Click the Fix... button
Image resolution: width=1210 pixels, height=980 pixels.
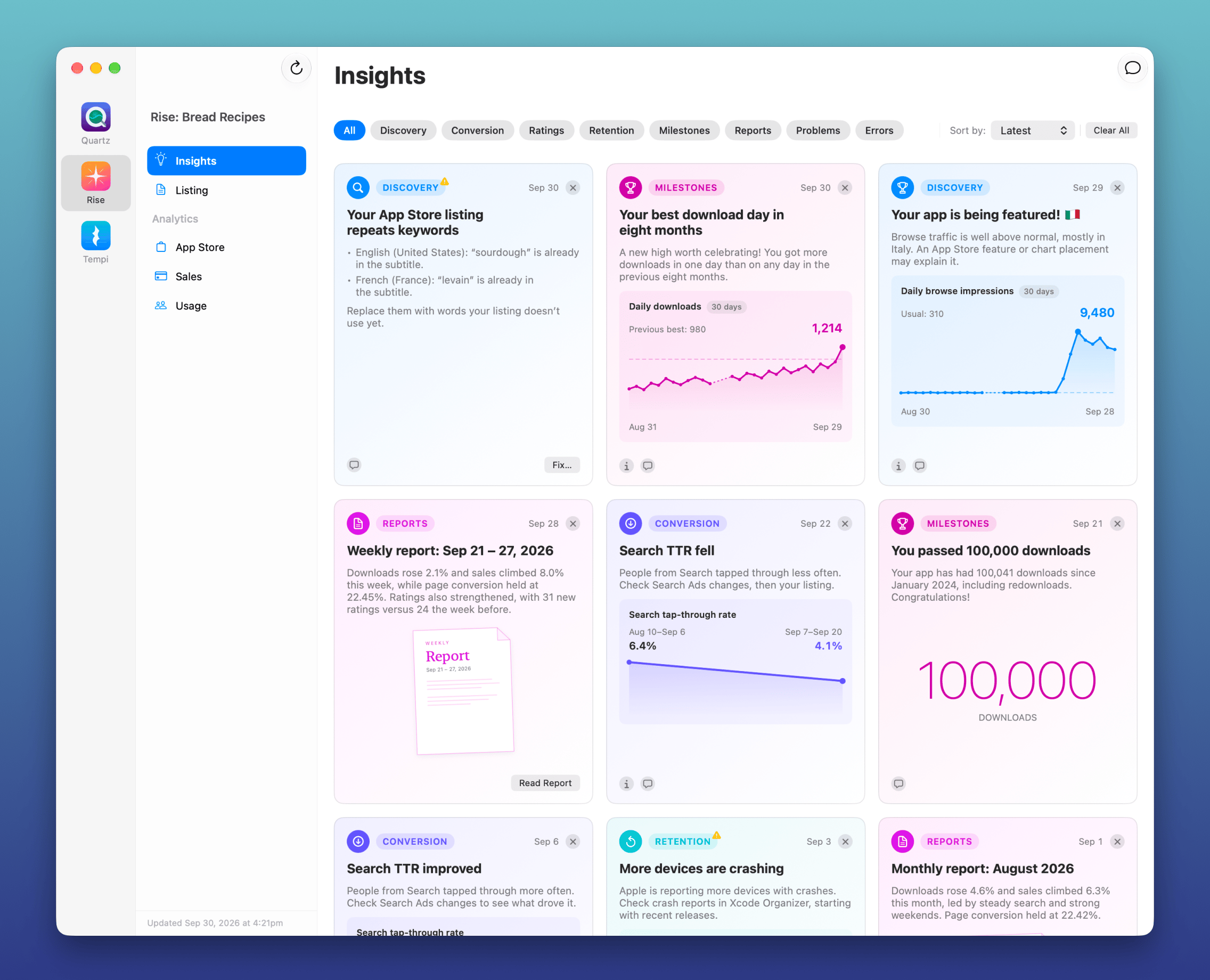pyautogui.click(x=561, y=465)
